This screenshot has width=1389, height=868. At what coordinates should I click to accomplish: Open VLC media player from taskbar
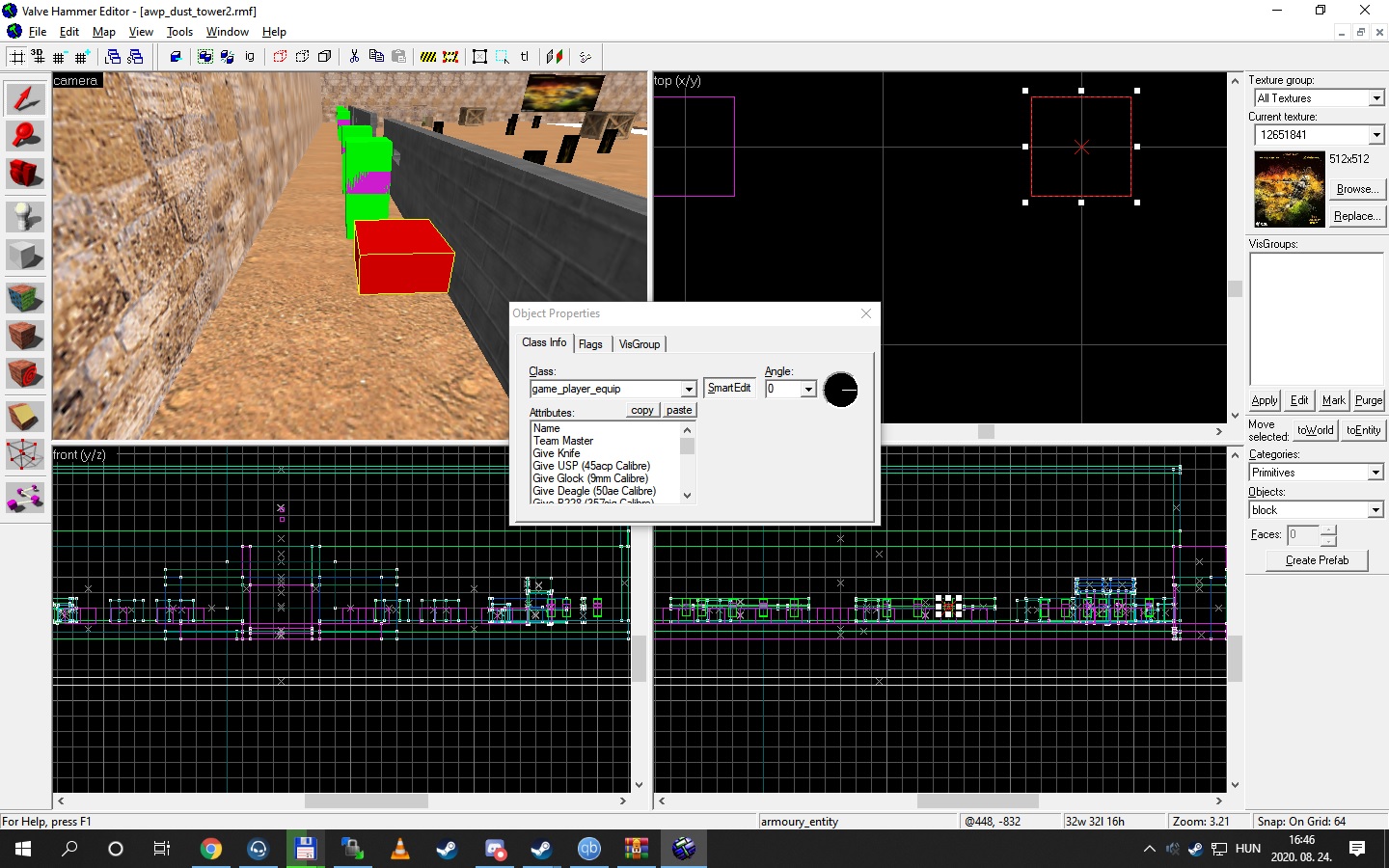[x=399, y=849]
